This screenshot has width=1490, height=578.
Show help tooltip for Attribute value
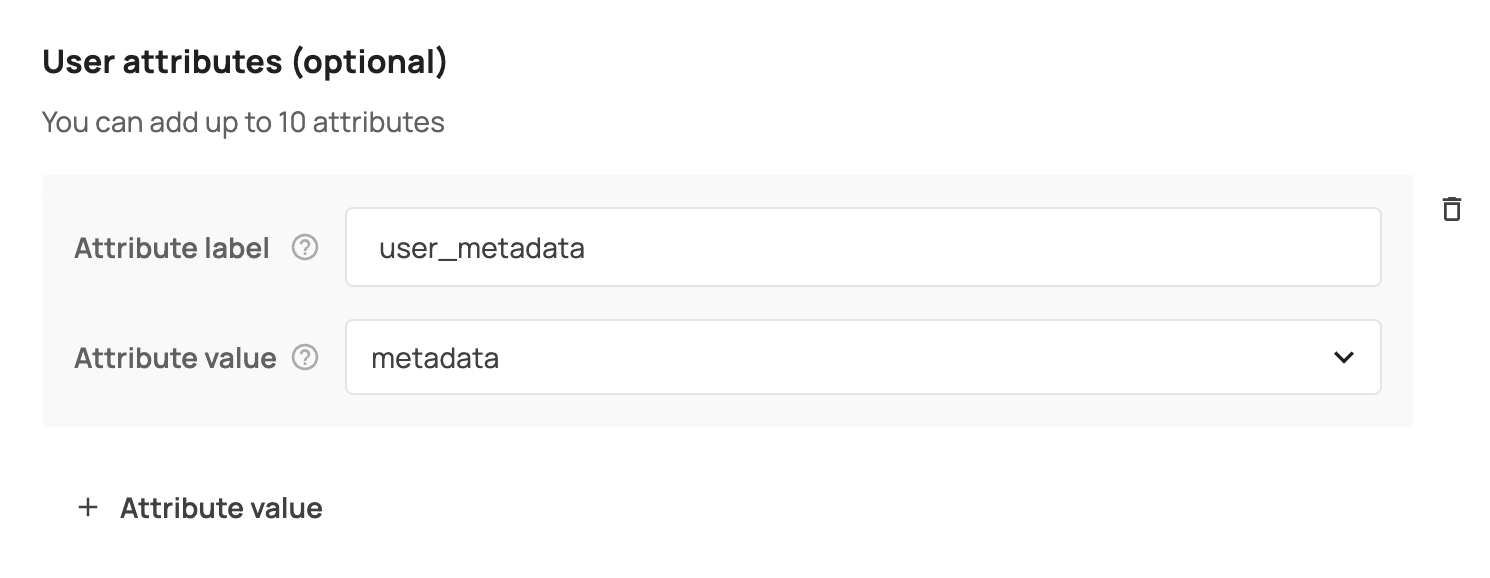point(305,357)
